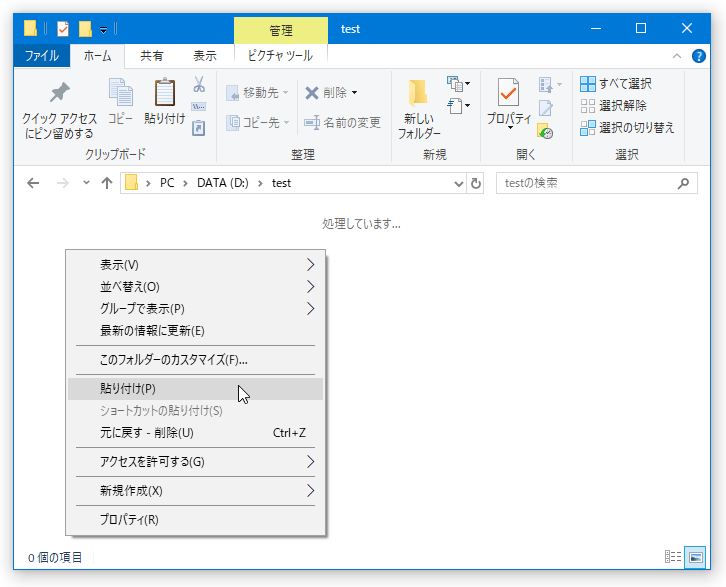Refresh the folder with the refresh icon
This screenshot has width=726, height=587.
(x=476, y=184)
